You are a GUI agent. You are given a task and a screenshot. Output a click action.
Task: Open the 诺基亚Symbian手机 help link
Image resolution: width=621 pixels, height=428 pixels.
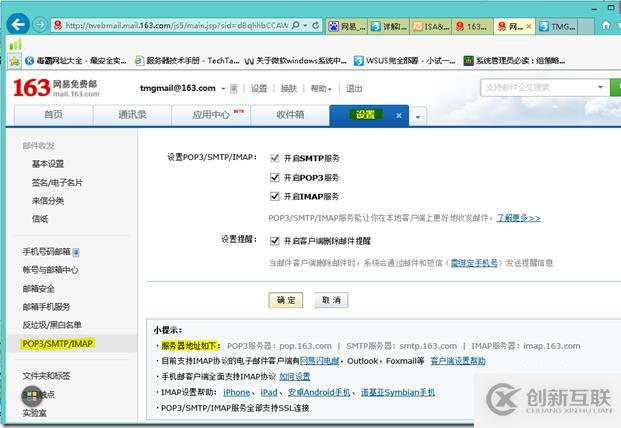(398, 392)
